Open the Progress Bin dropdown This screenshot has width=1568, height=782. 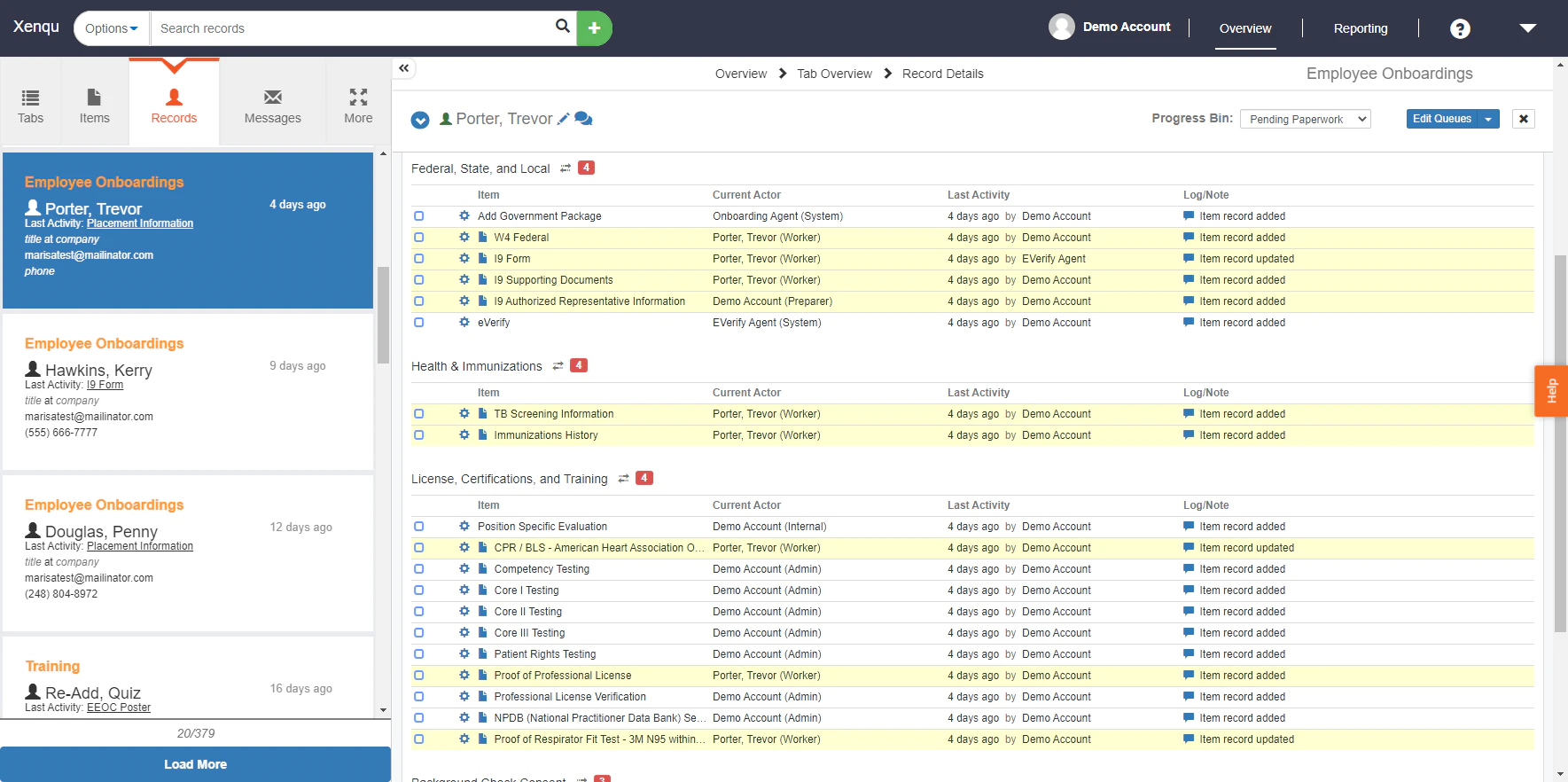pyautogui.click(x=1305, y=119)
